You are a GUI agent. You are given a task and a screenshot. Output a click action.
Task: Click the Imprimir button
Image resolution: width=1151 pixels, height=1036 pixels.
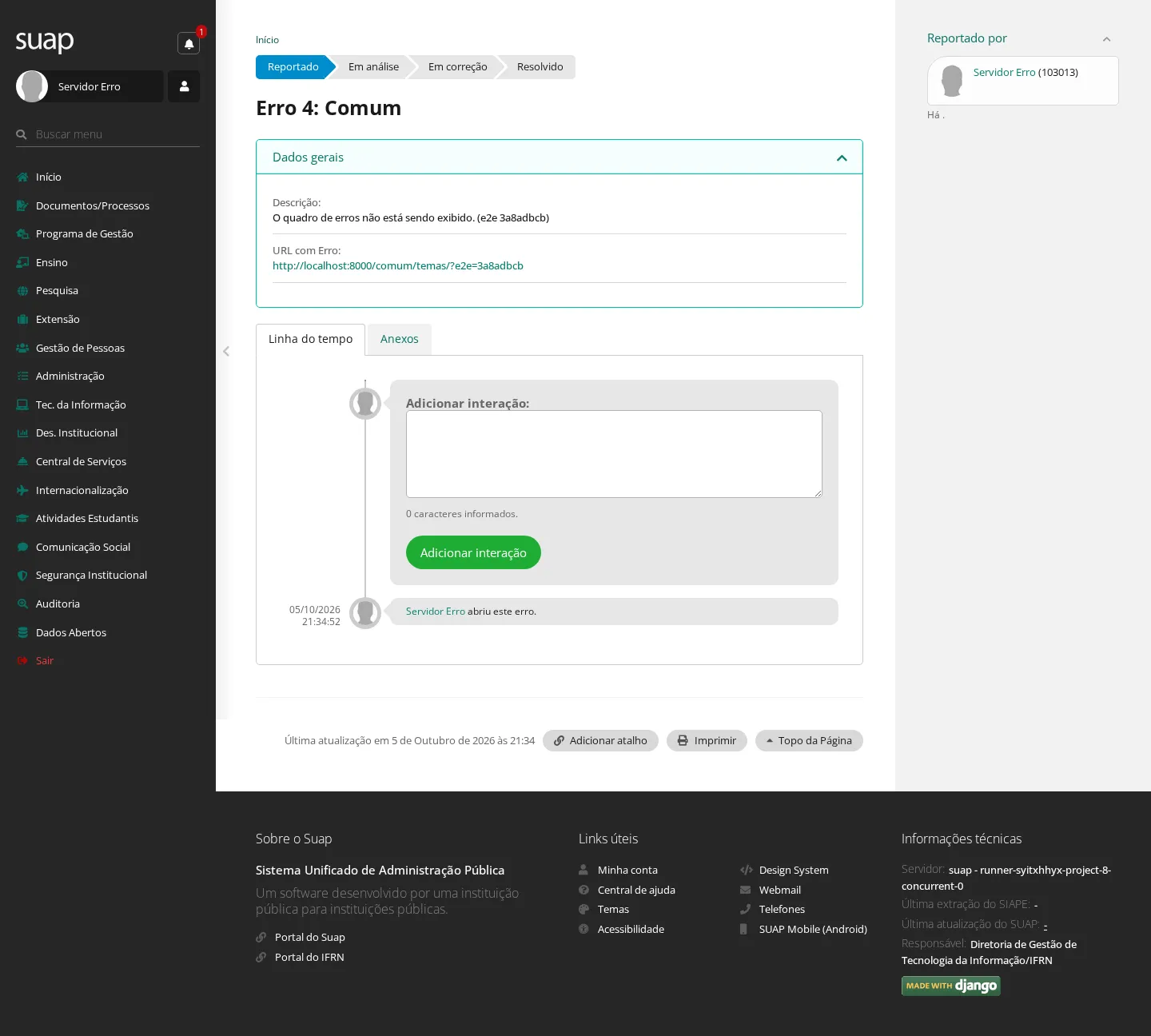click(707, 741)
